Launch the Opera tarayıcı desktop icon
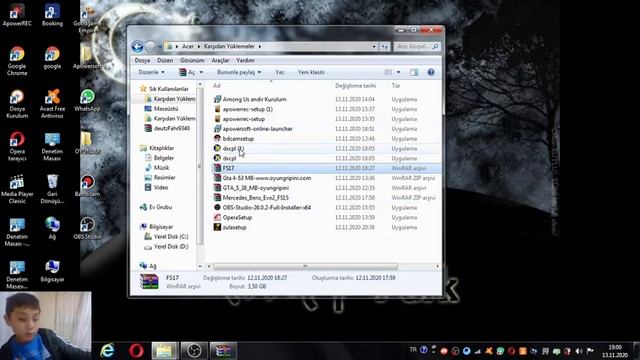The height and width of the screenshot is (360, 640). pyautogui.click(x=17, y=146)
